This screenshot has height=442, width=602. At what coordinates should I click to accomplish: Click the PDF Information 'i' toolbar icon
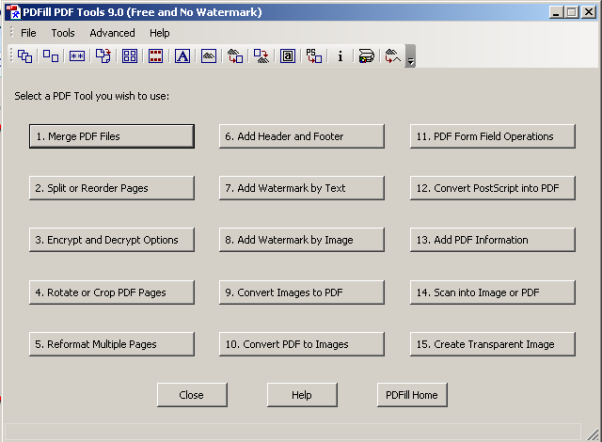(x=340, y=56)
